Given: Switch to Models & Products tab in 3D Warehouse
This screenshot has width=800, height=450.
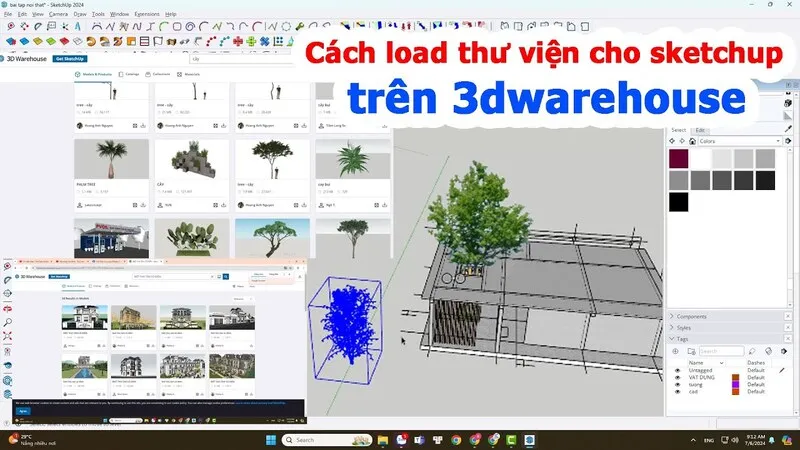Looking at the screenshot, I should (x=93, y=74).
